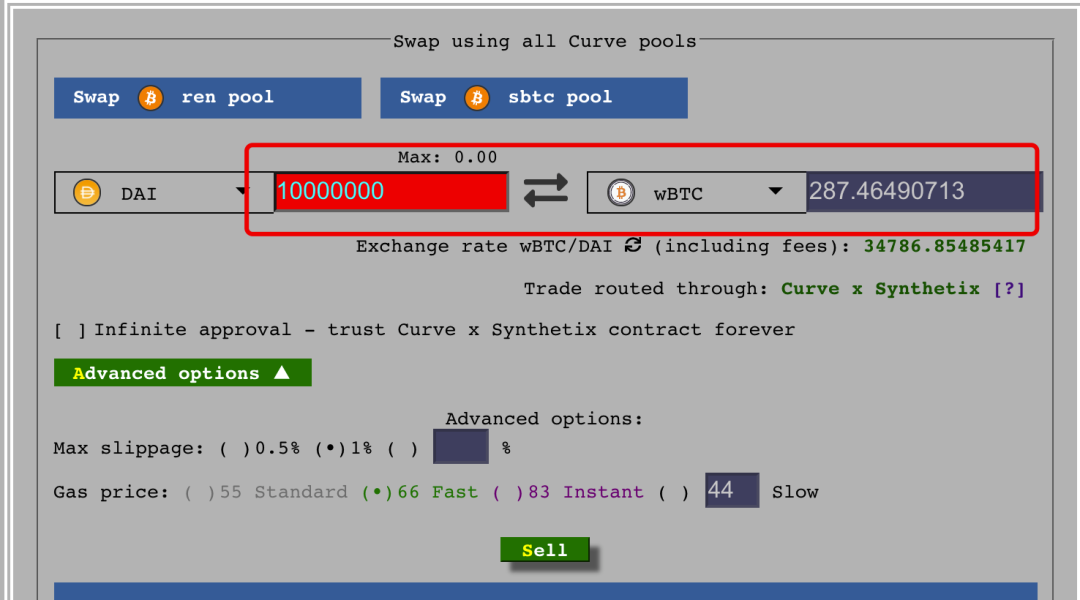
Task: Select the custom Slow gas price radio
Action: point(674,493)
